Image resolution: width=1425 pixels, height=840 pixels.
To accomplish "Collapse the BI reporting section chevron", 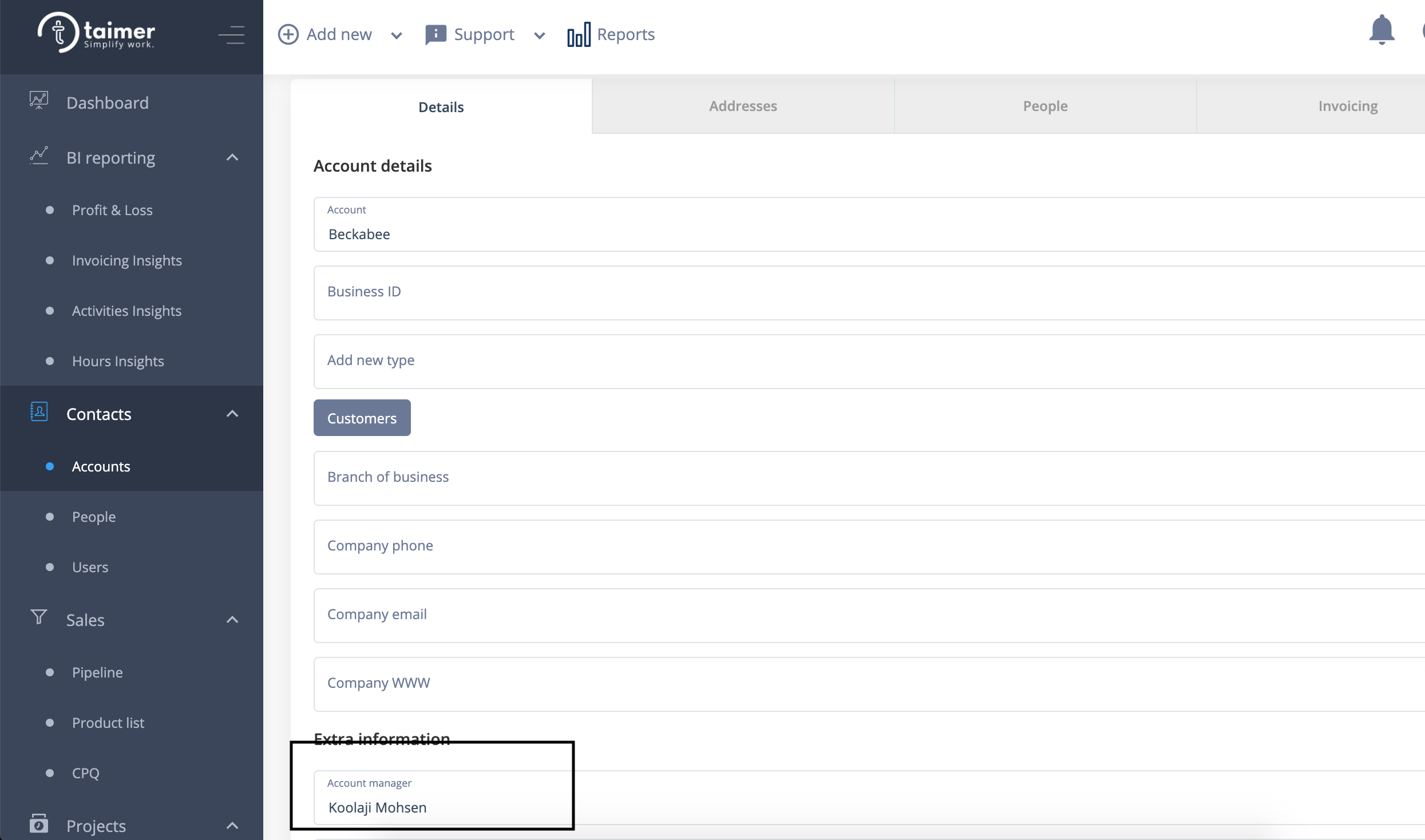I will 232,157.
